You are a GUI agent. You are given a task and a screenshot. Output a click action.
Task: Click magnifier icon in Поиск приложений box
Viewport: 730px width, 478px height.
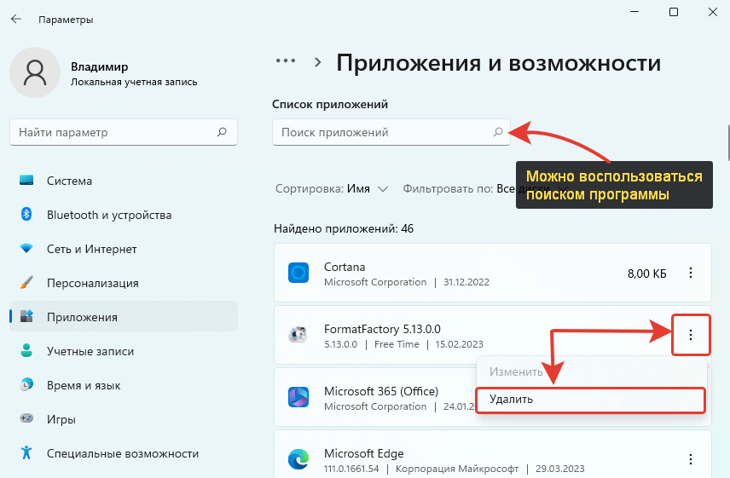coord(498,132)
